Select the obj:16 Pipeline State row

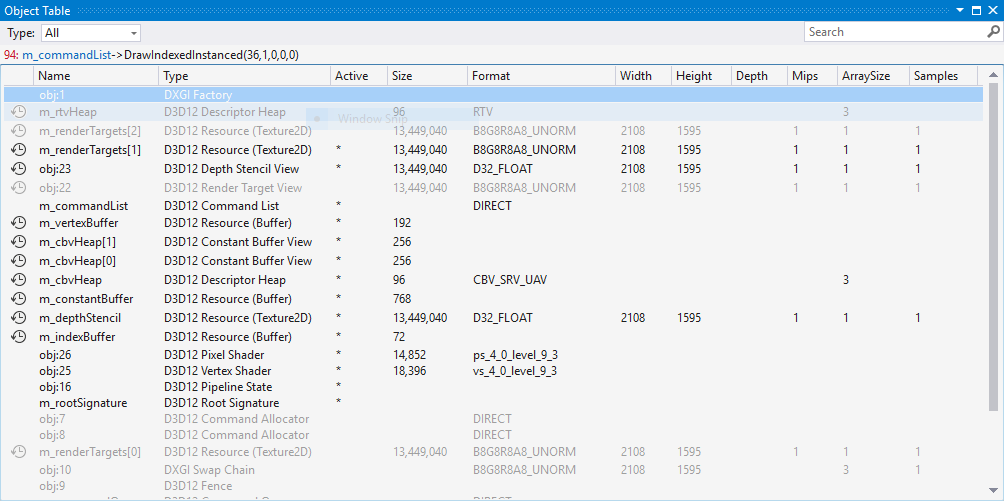coord(494,387)
